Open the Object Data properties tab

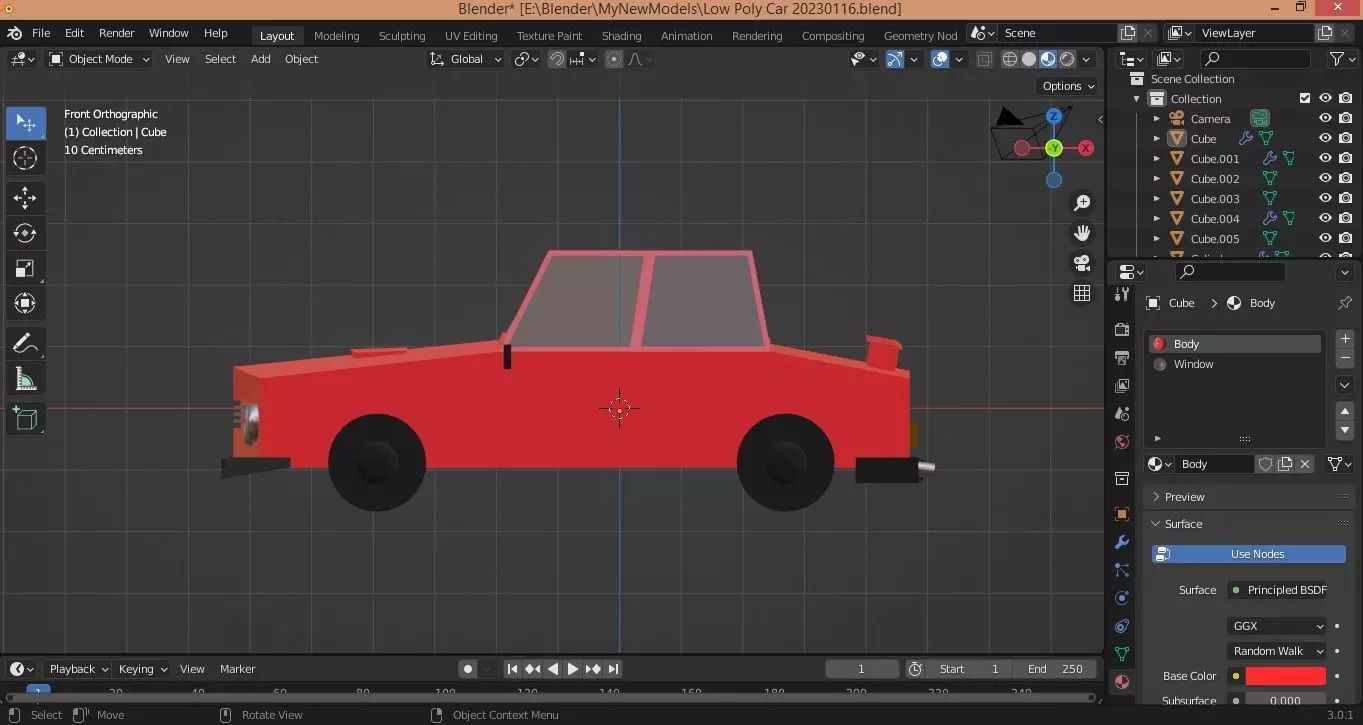(x=1122, y=654)
